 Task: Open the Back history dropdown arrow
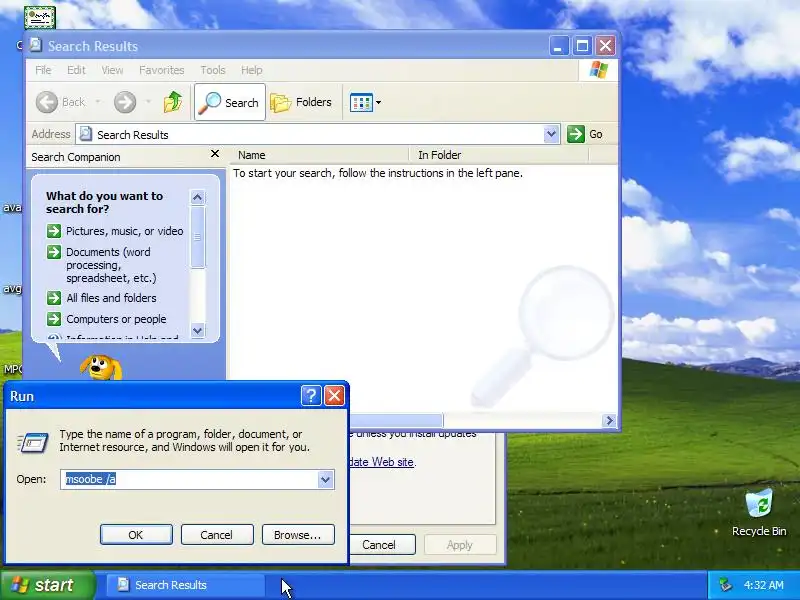coord(98,102)
